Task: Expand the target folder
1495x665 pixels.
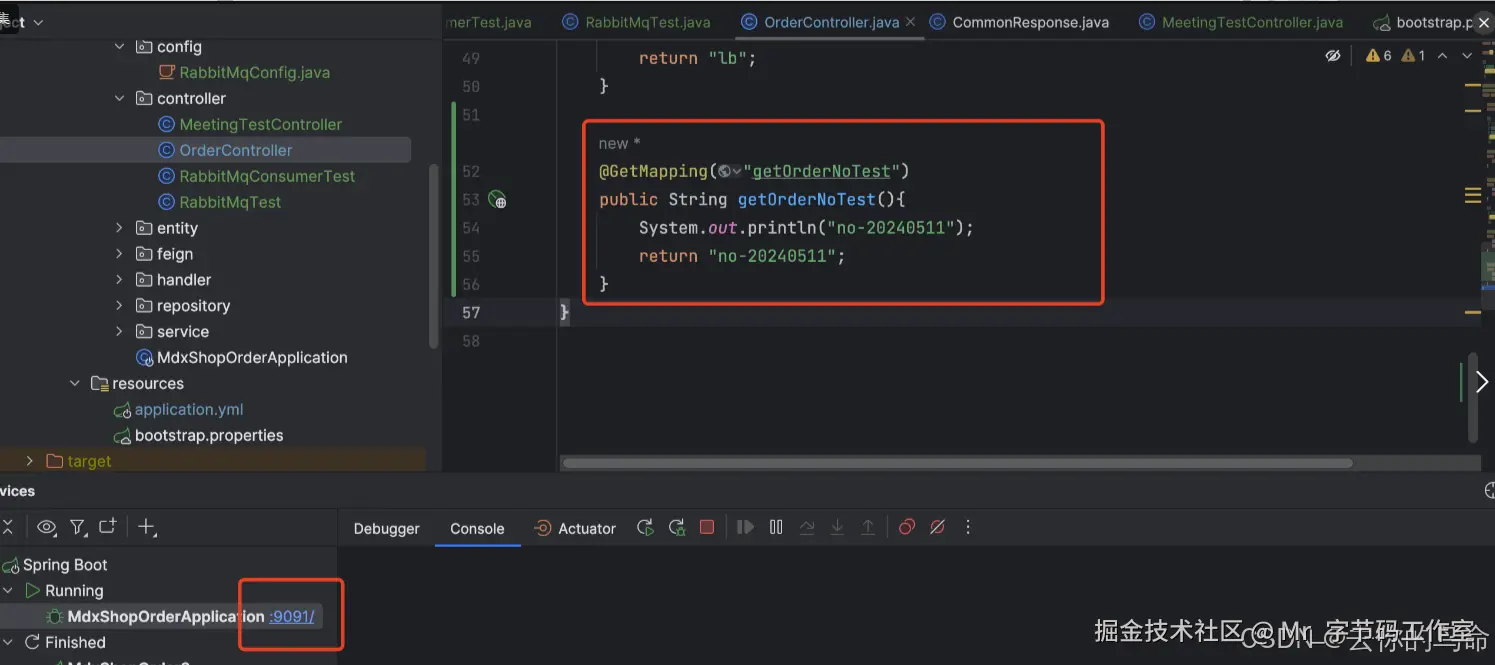Action: point(29,461)
